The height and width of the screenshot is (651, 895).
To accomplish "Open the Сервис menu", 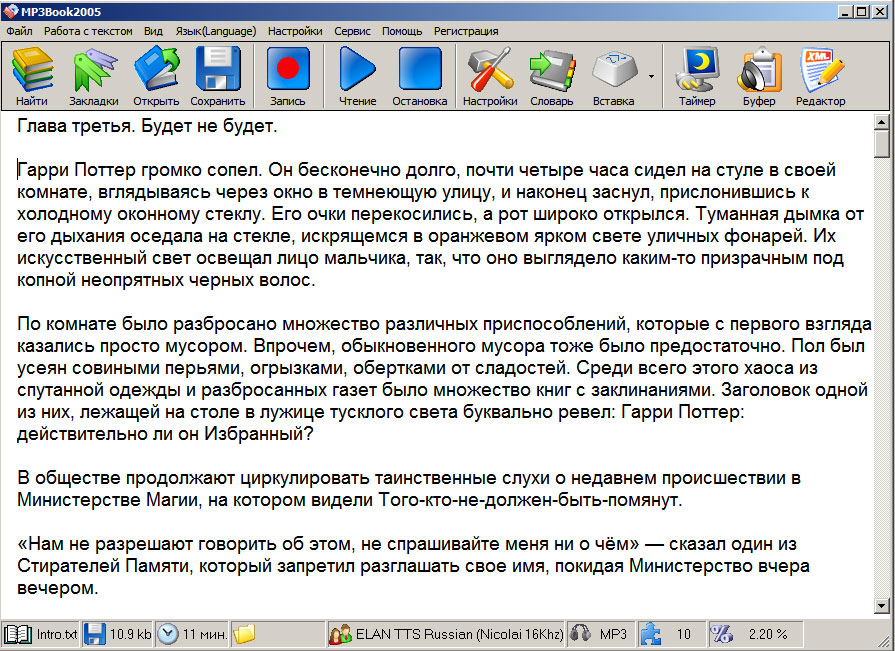I will (352, 31).
